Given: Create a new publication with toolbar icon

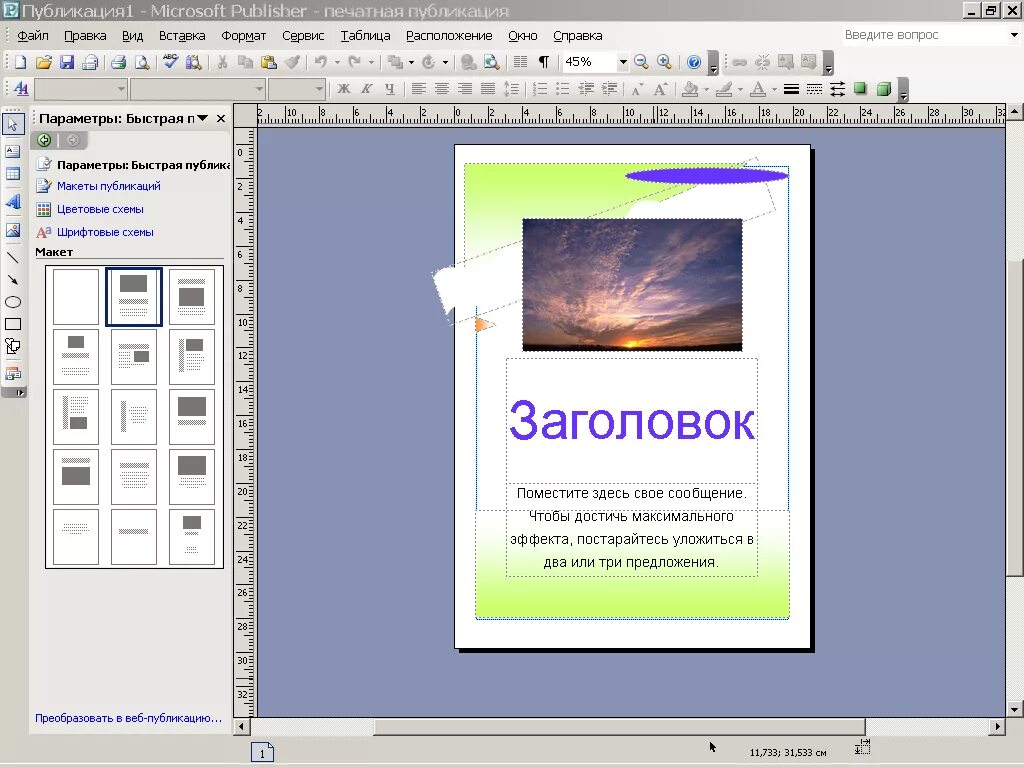Looking at the screenshot, I should coord(20,63).
